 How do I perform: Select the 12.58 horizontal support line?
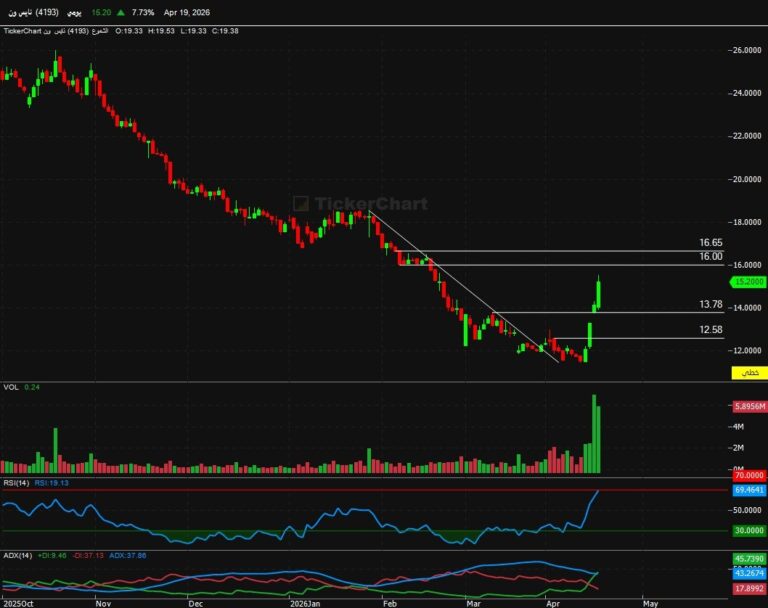click(x=640, y=339)
